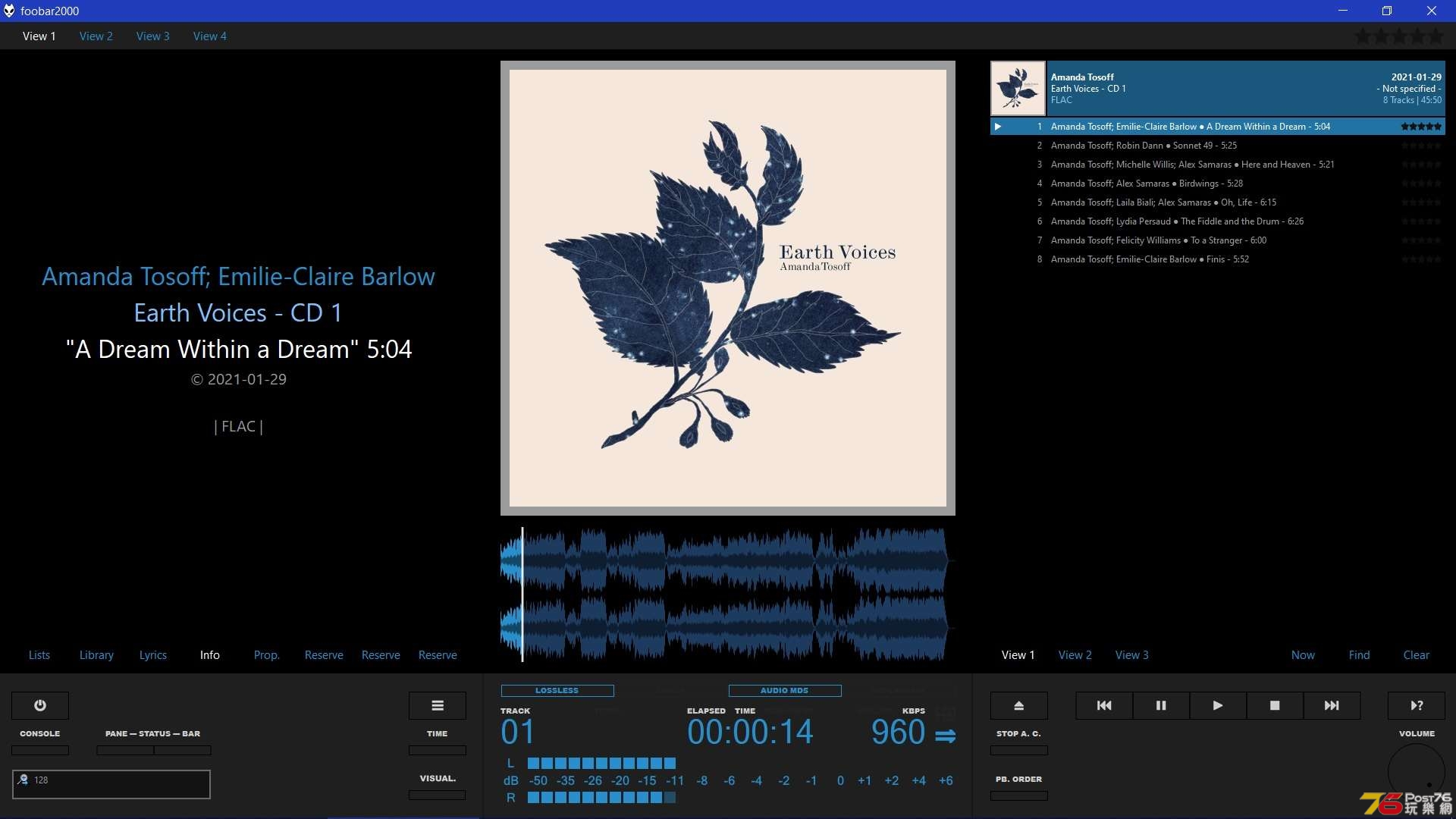Toggle the BAR segment under PANE—STATUS—BAR

coord(183,750)
